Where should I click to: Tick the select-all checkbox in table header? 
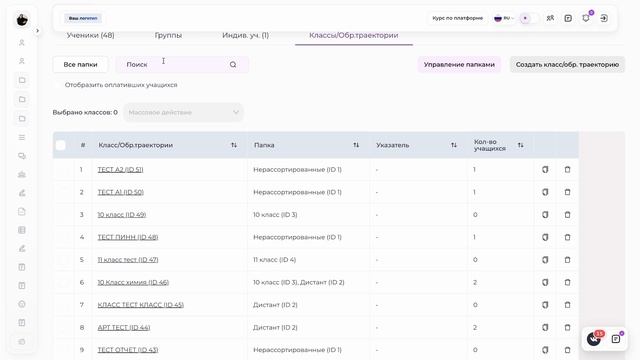tap(60, 145)
